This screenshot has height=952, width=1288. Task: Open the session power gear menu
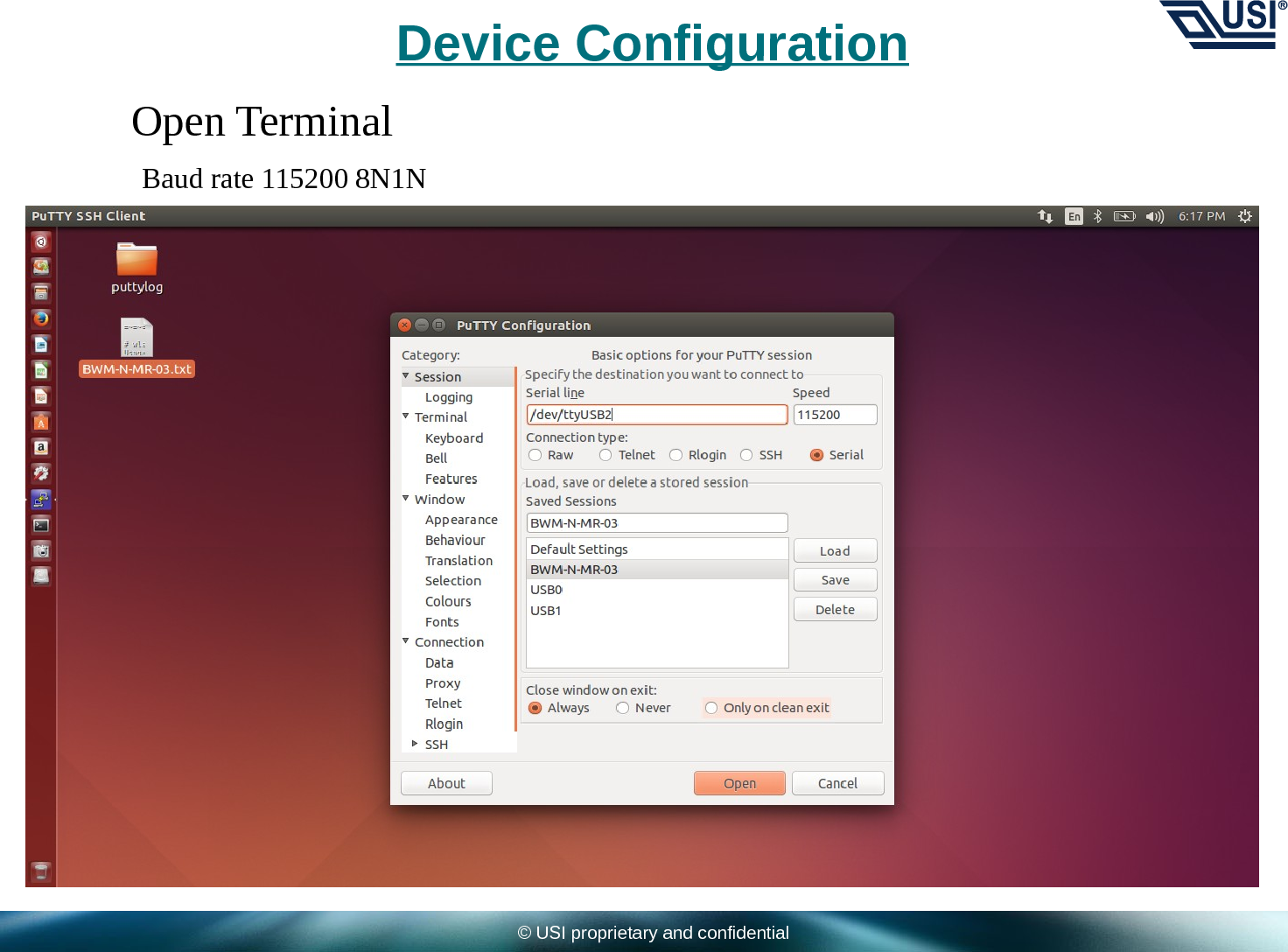pyautogui.click(x=1245, y=216)
